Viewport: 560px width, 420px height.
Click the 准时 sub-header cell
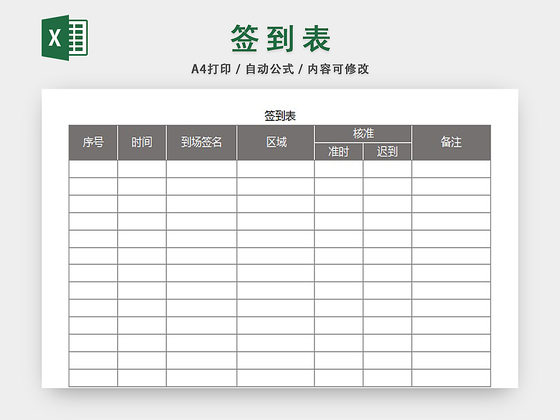click(x=339, y=152)
